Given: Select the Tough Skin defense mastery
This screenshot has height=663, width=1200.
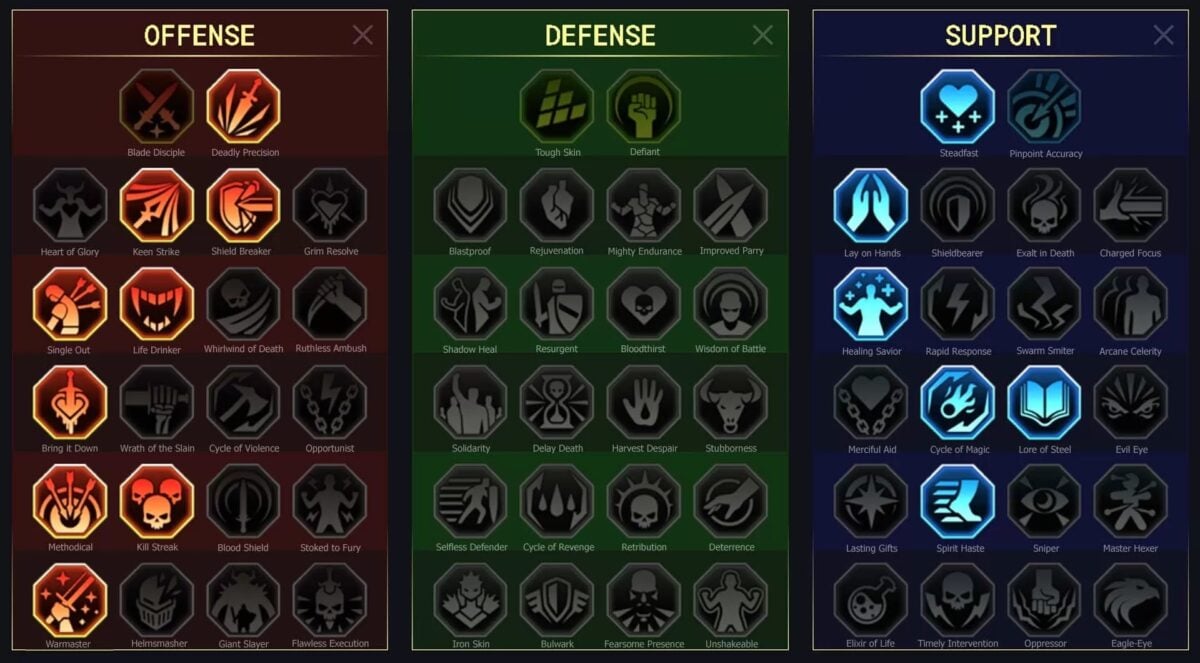Looking at the screenshot, I should point(557,106).
